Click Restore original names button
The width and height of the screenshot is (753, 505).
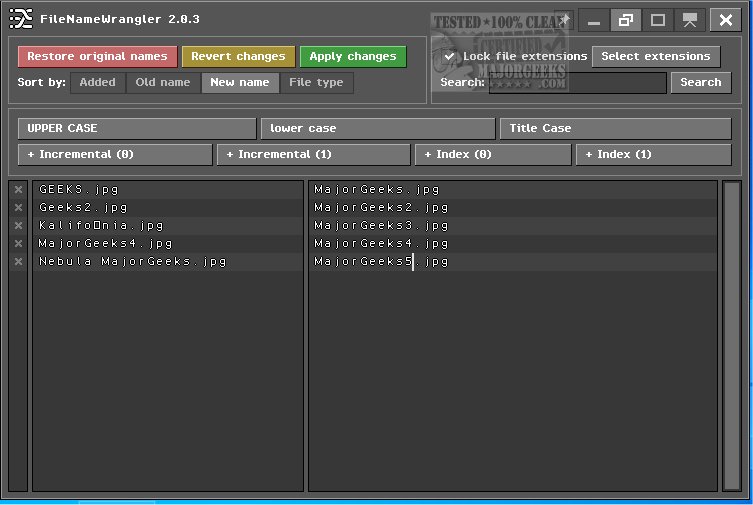97,57
